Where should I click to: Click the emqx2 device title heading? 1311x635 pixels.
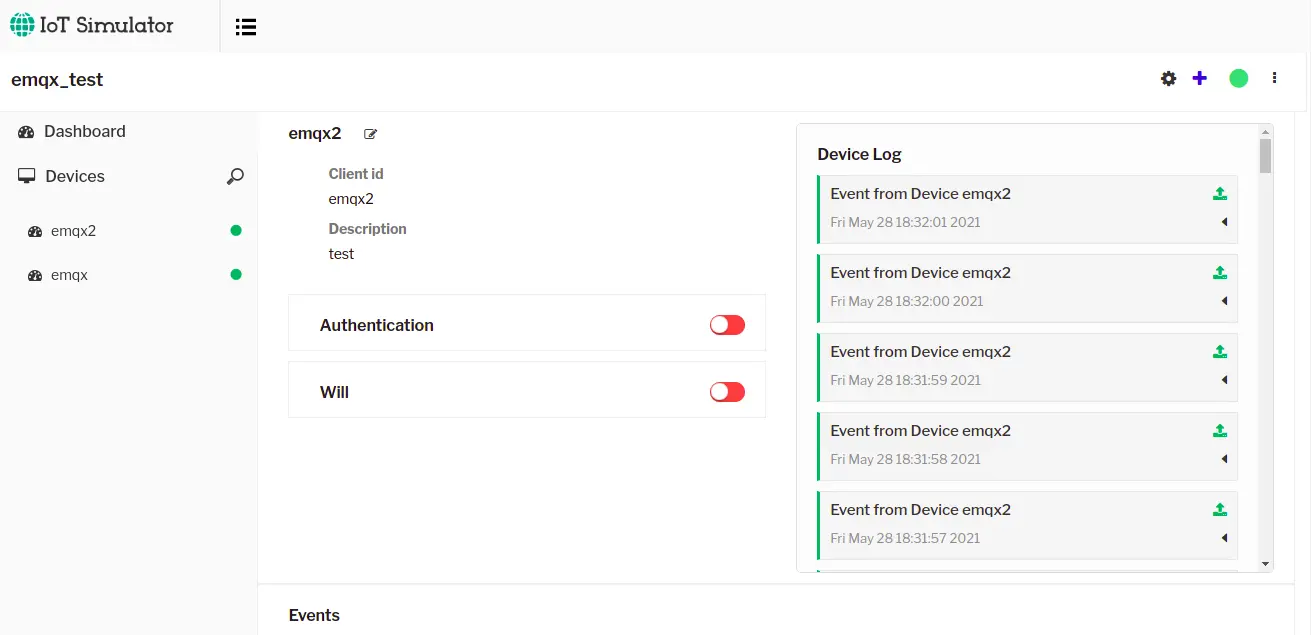pos(315,133)
